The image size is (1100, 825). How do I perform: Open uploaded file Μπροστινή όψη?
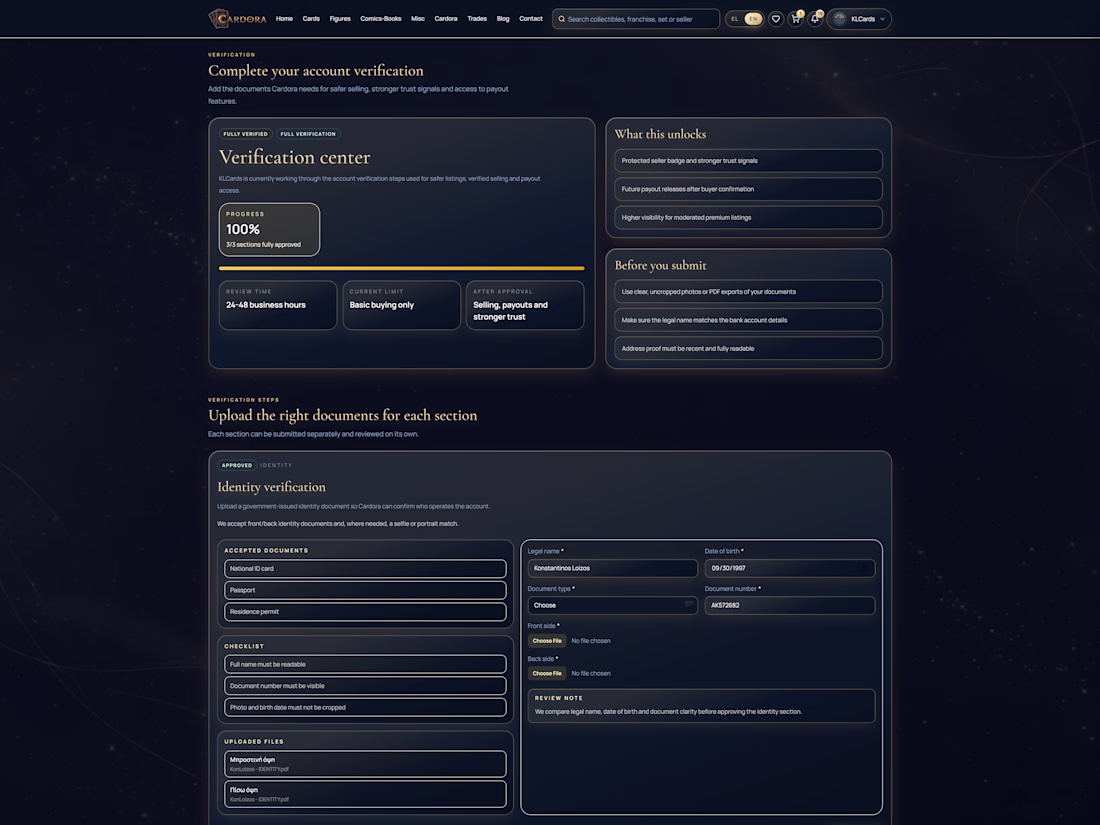(365, 764)
